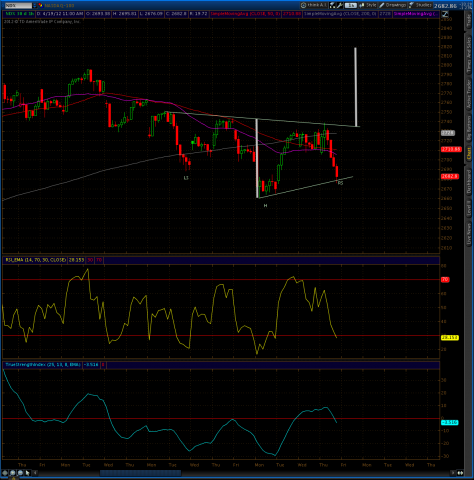Open the Drawings menu
The width and height of the screenshot is (474, 480).
pyautogui.click(x=392, y=5)
